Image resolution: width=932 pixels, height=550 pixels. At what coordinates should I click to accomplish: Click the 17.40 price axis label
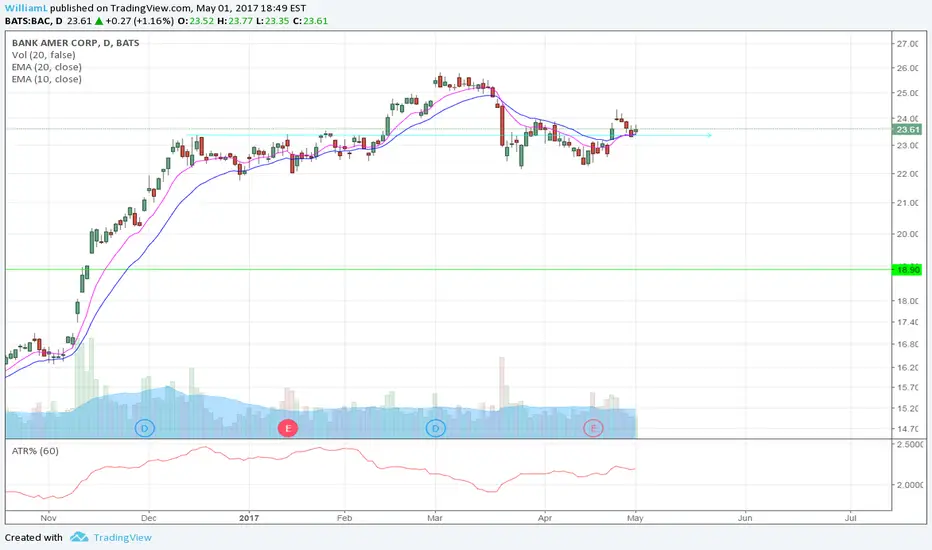click(908, 322)
